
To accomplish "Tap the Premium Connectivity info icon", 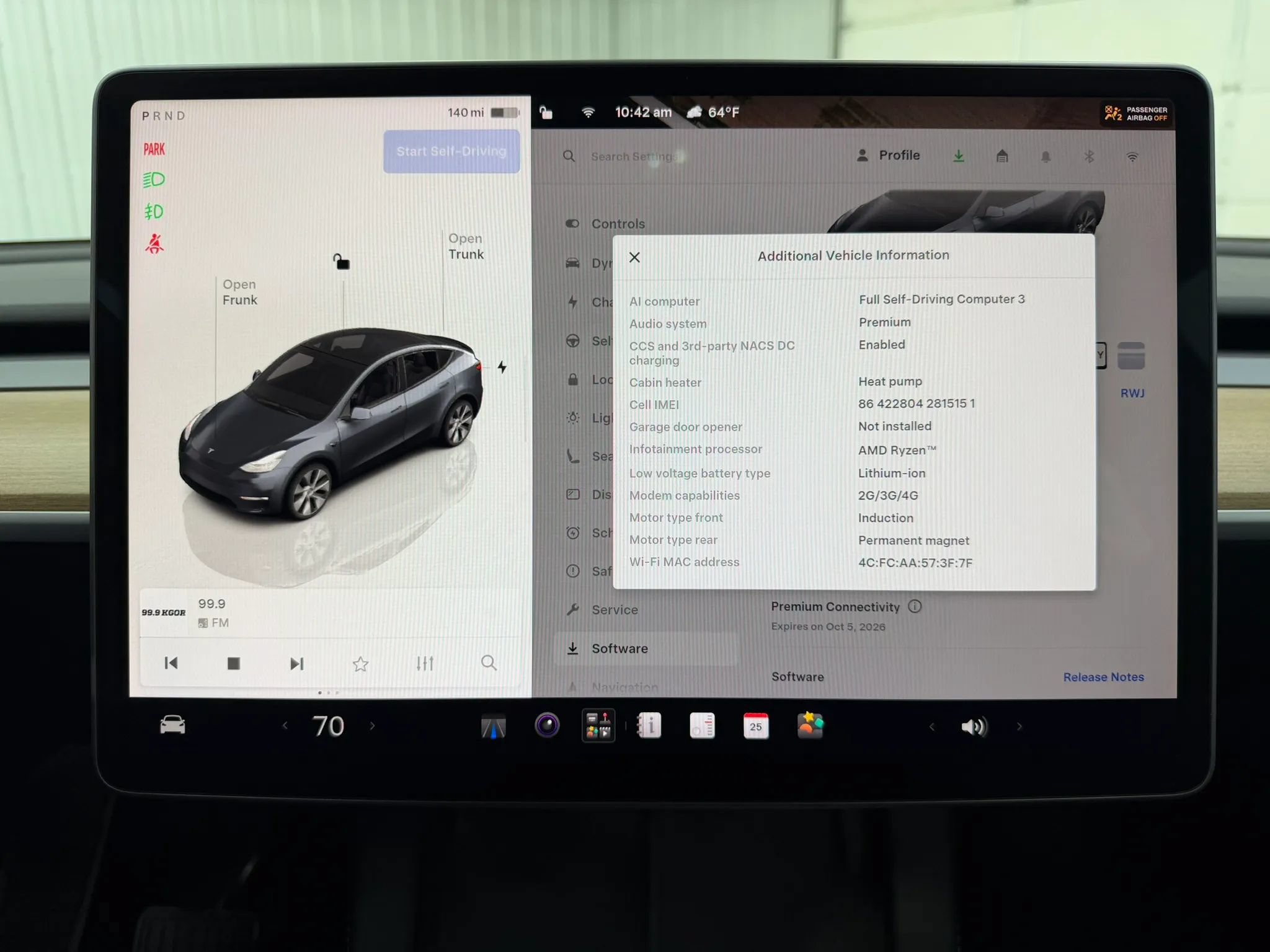I will click(x=915, y=606).
